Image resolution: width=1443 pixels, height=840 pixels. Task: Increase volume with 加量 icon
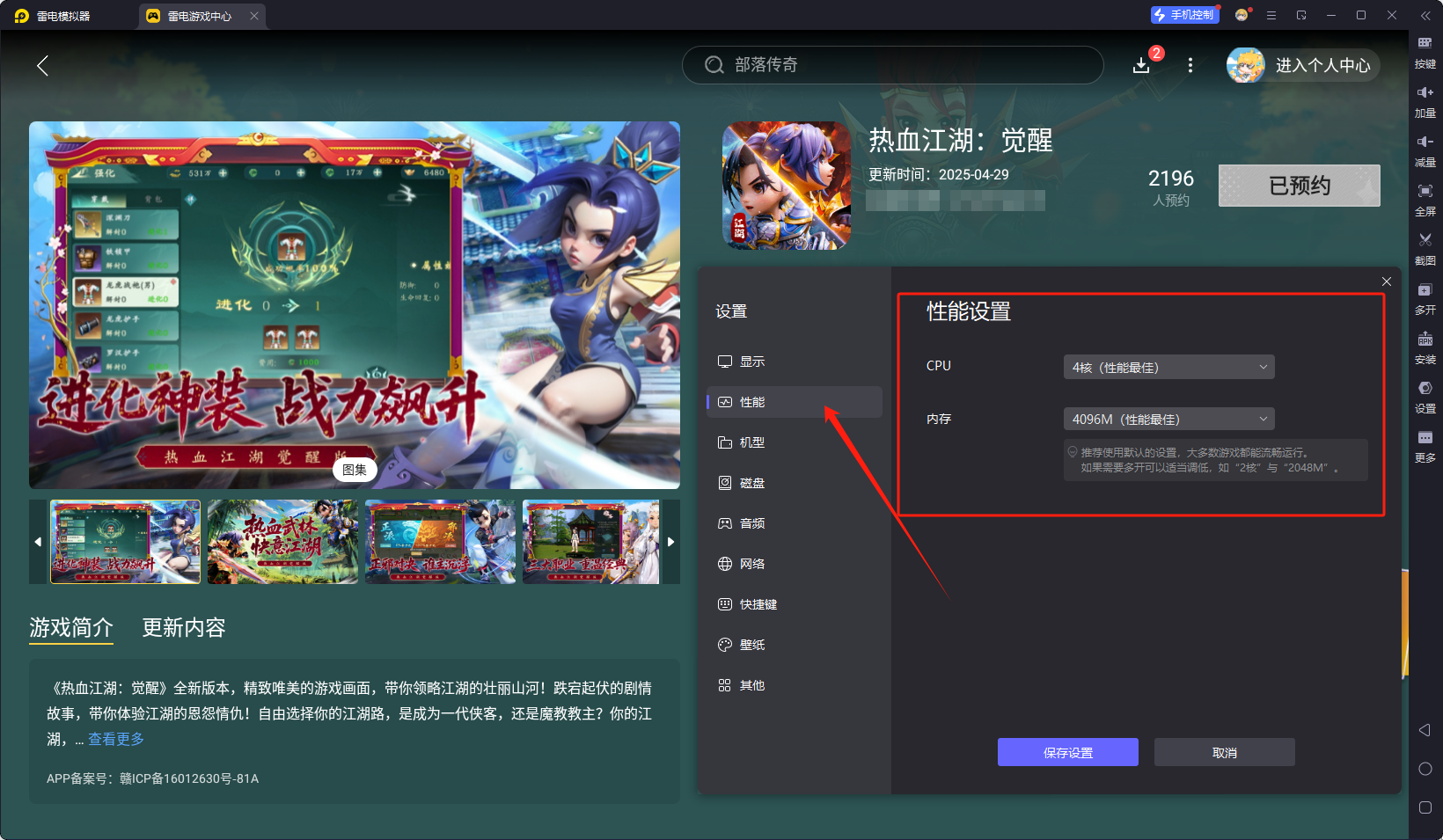(1425, 102)
